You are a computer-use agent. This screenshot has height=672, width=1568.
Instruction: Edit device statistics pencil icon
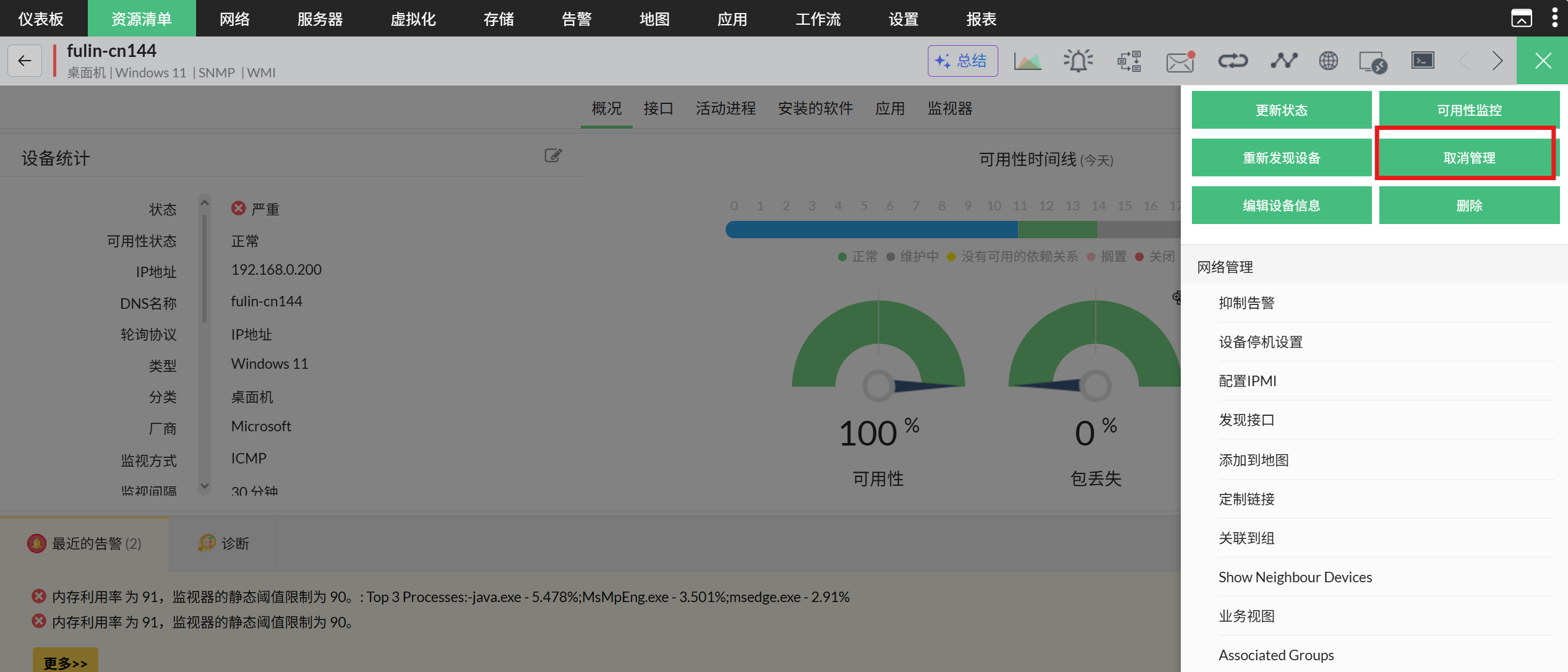[553, 155]
